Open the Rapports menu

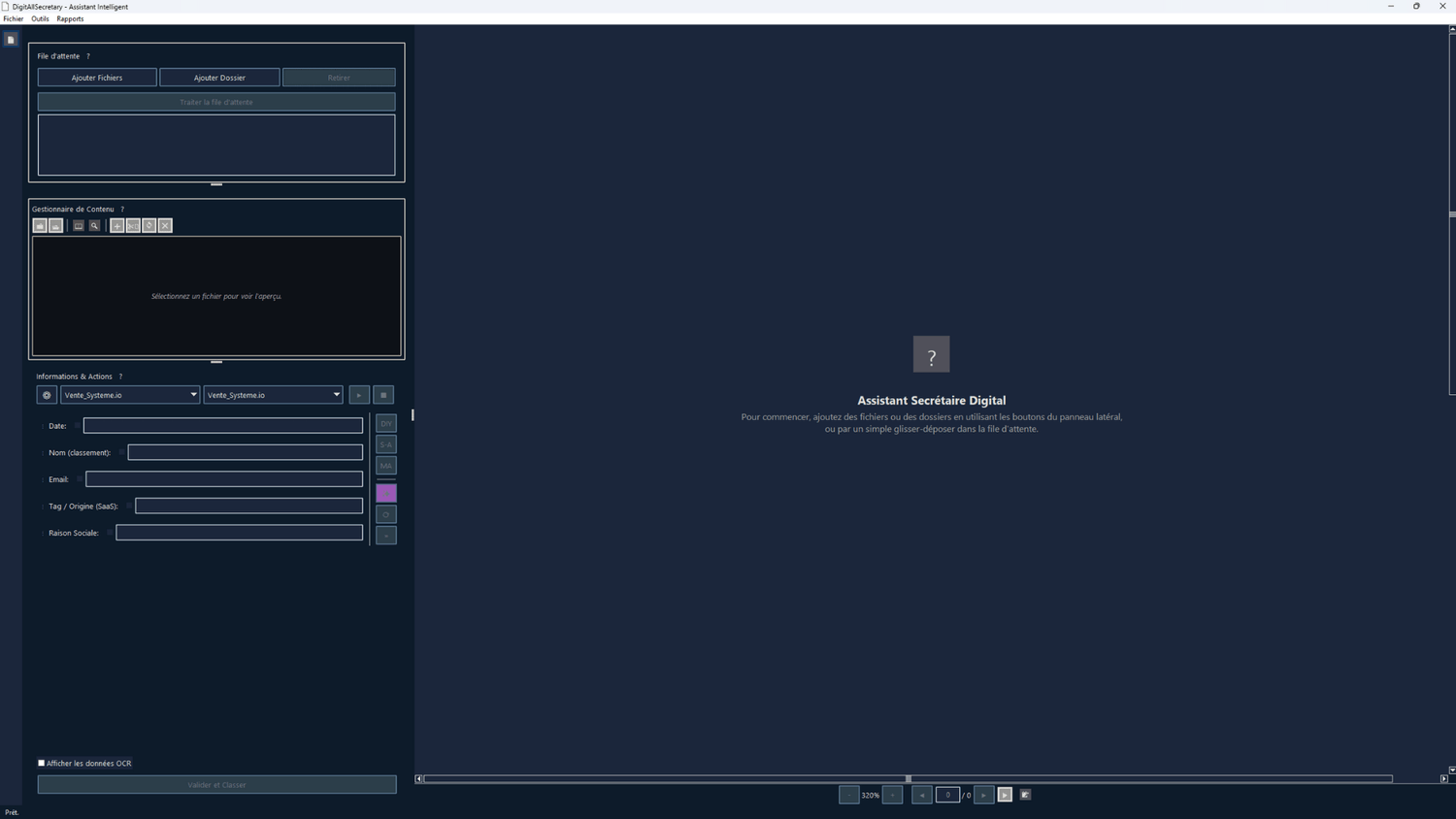[70, 18]
